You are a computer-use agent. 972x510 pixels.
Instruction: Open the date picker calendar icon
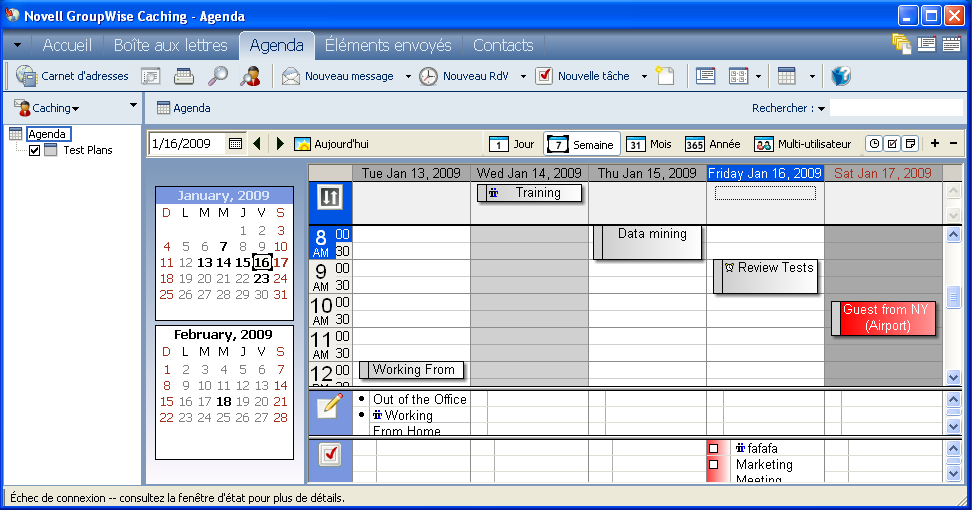[x=235, y=144]
